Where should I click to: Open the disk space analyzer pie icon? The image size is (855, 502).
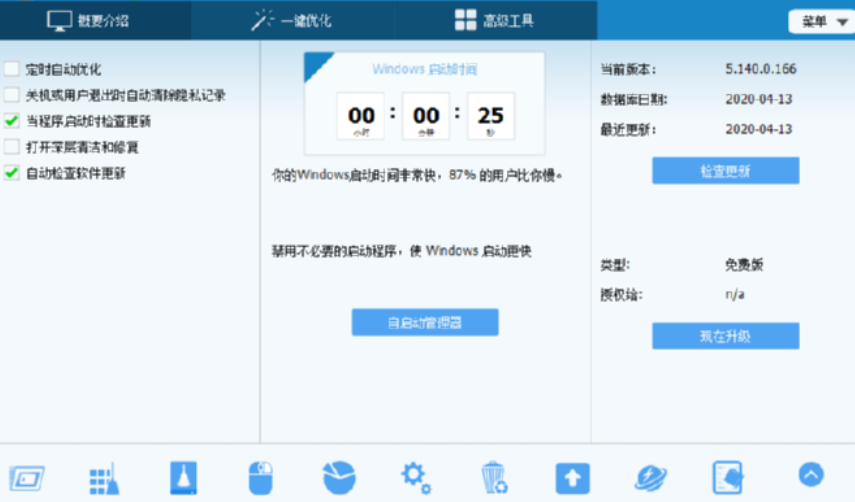coord(339,477)
